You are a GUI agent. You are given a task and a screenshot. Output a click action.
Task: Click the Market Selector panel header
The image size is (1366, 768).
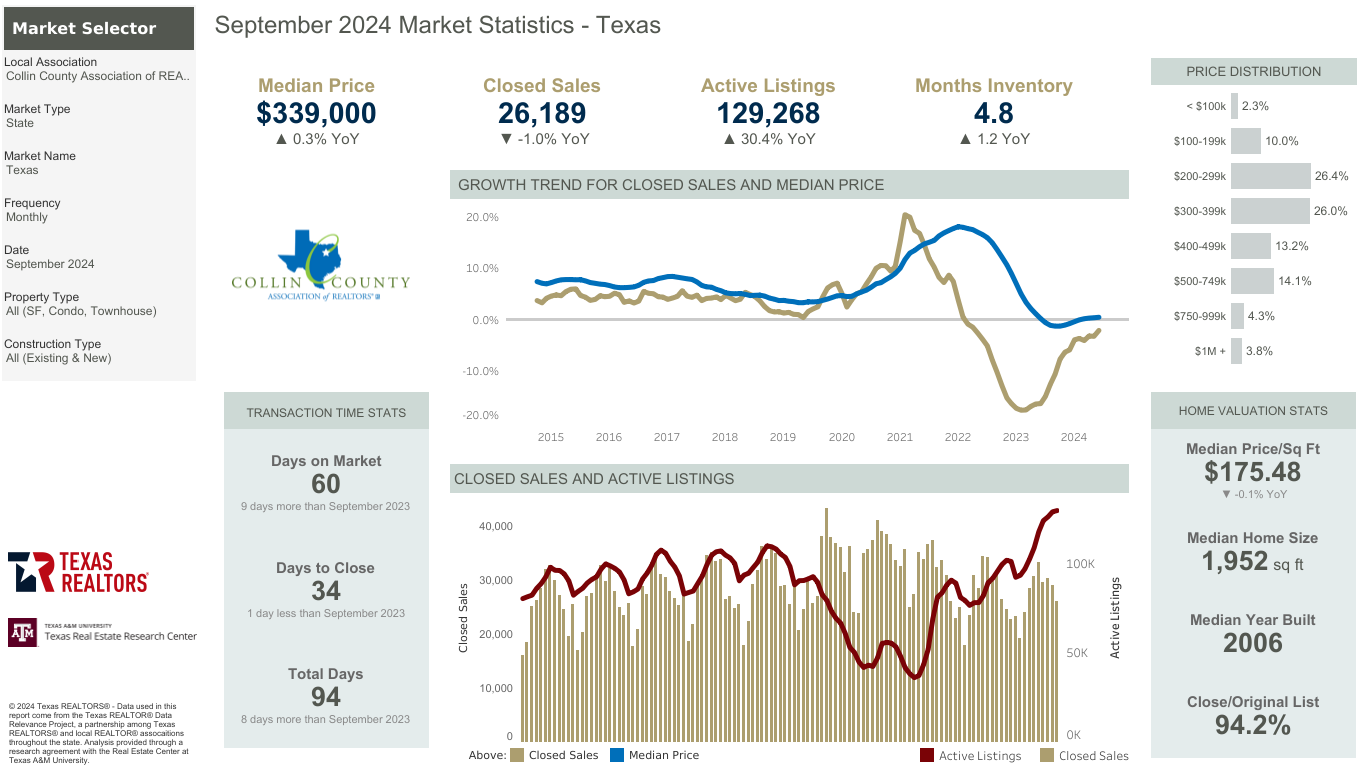pos(98,28)
